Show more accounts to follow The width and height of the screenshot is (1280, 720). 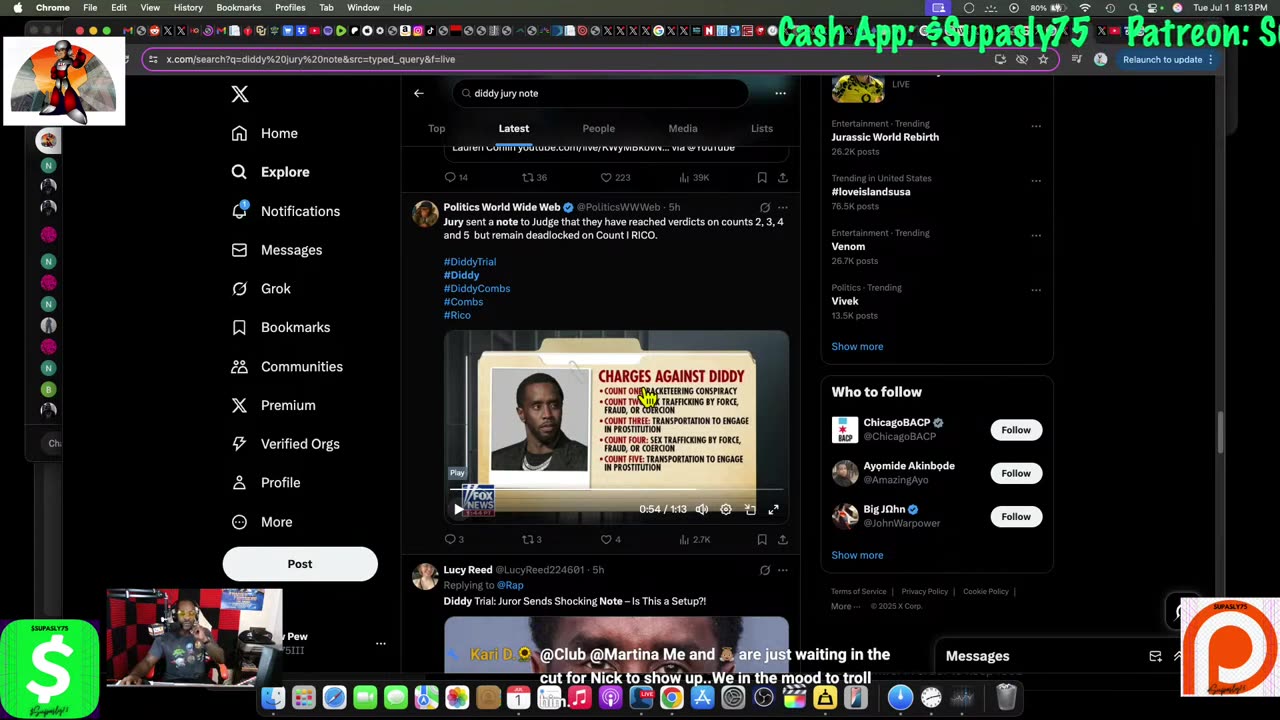pos(857,555)
